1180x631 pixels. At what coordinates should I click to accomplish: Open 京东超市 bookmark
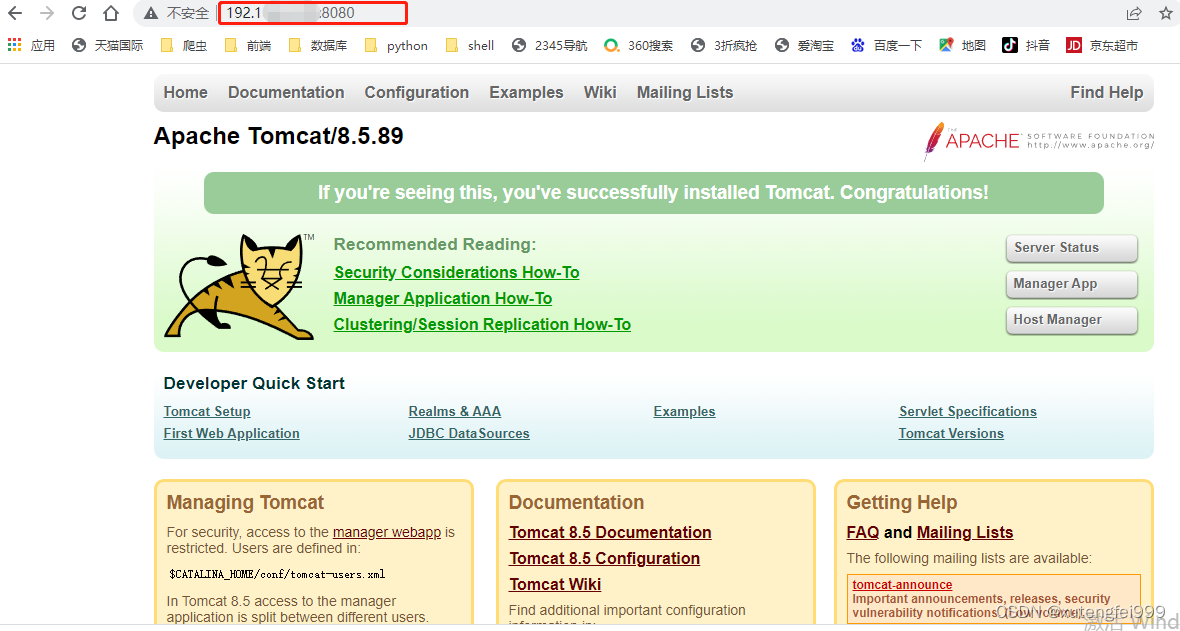tap(1102, 45)
